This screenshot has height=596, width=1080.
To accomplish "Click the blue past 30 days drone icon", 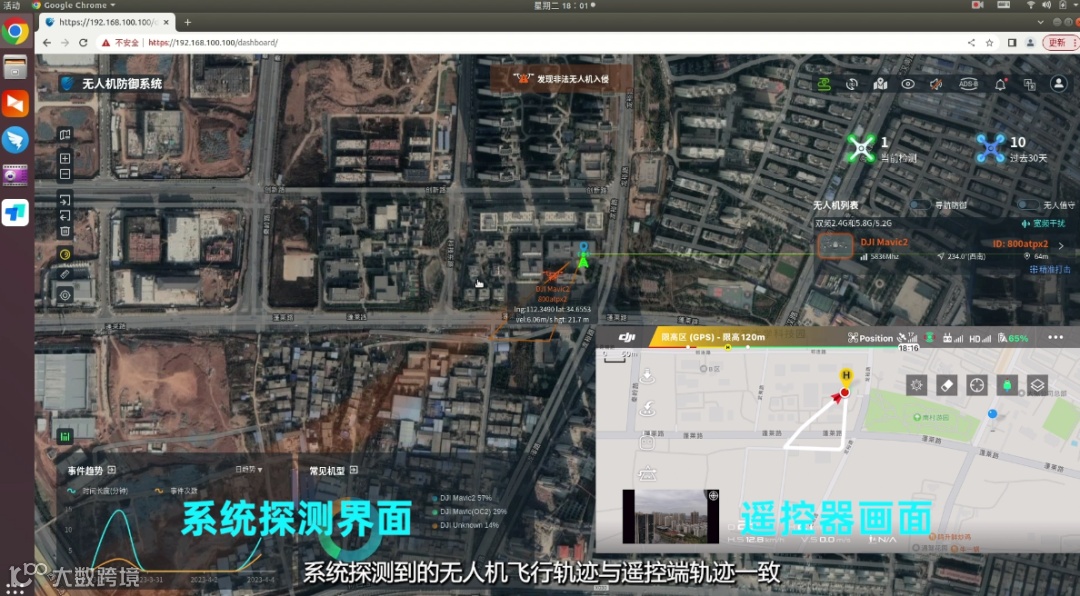I will (990, 147).
